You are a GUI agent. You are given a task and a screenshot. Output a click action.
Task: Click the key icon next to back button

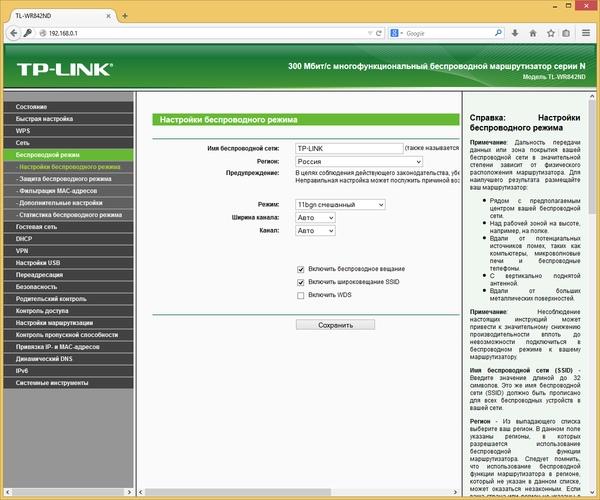(27, 33)
